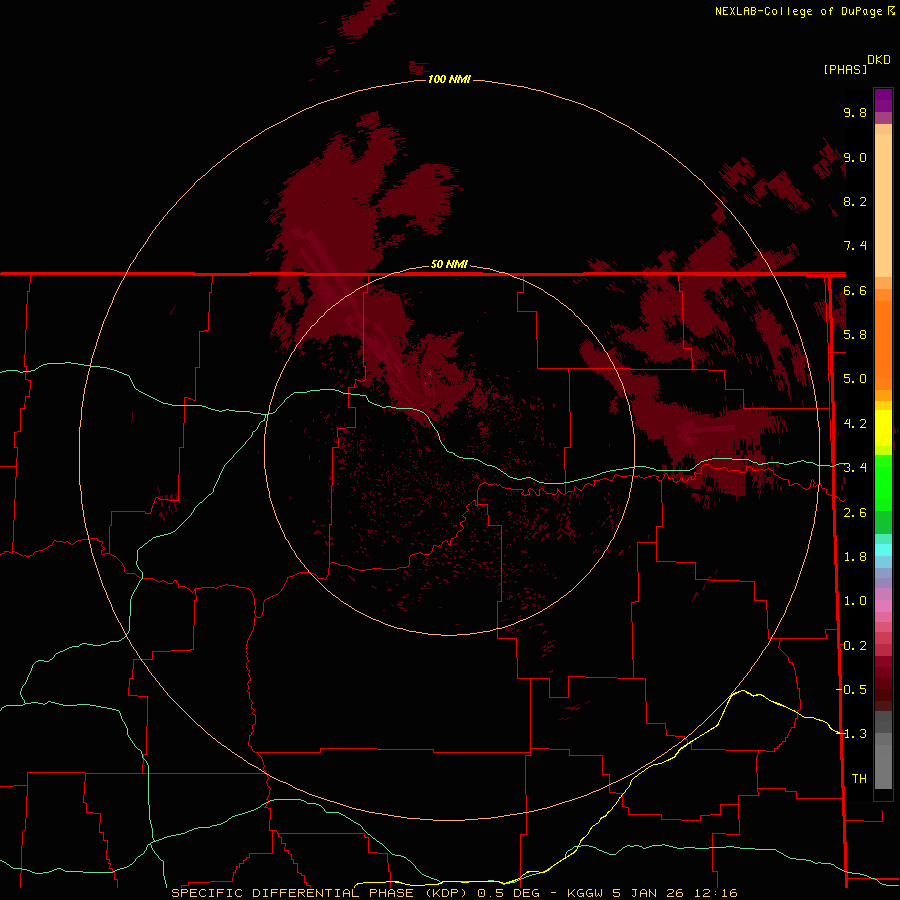
Task: Pick the bright green segment of color bar
Action: (x=883, y=485)
